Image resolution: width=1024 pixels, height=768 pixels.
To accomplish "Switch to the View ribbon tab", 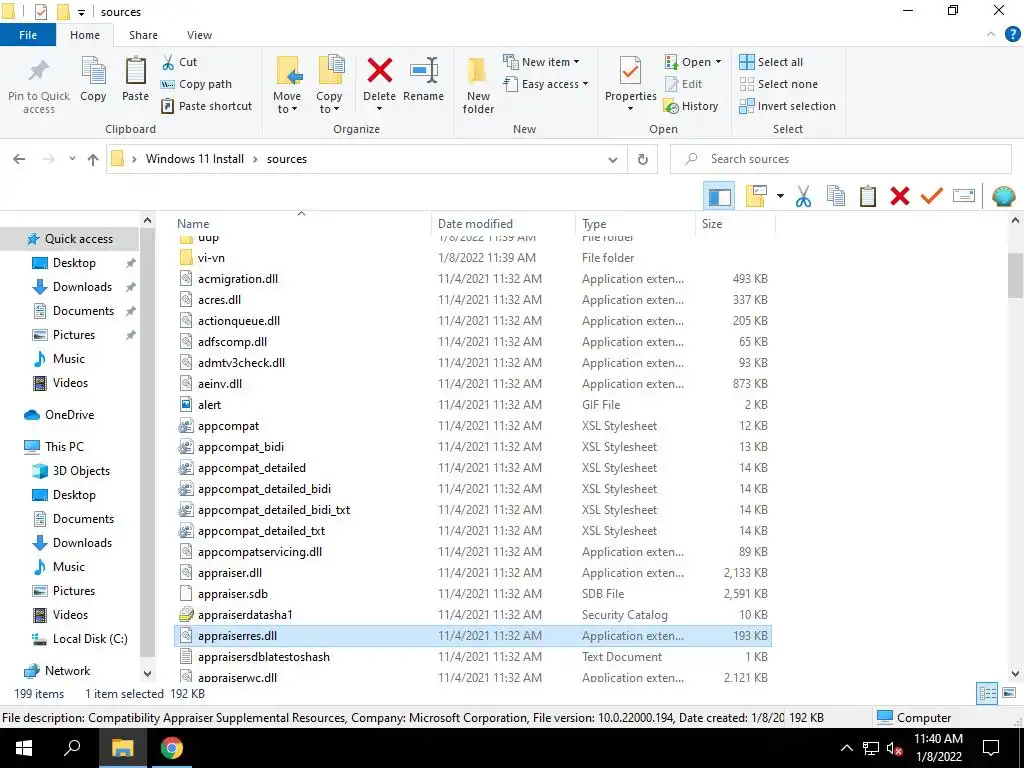I will [x=199, y=35].
